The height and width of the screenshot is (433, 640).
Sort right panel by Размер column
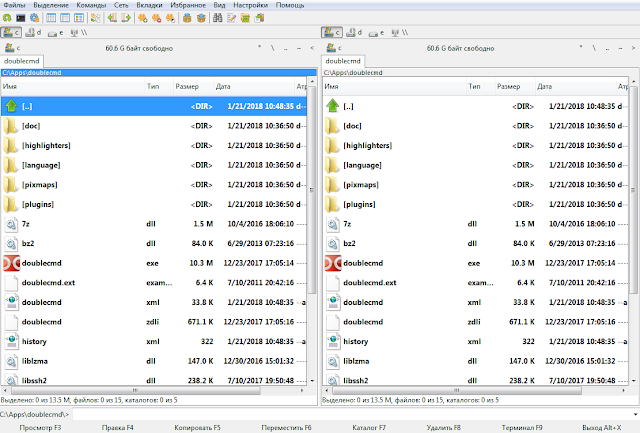514,87
